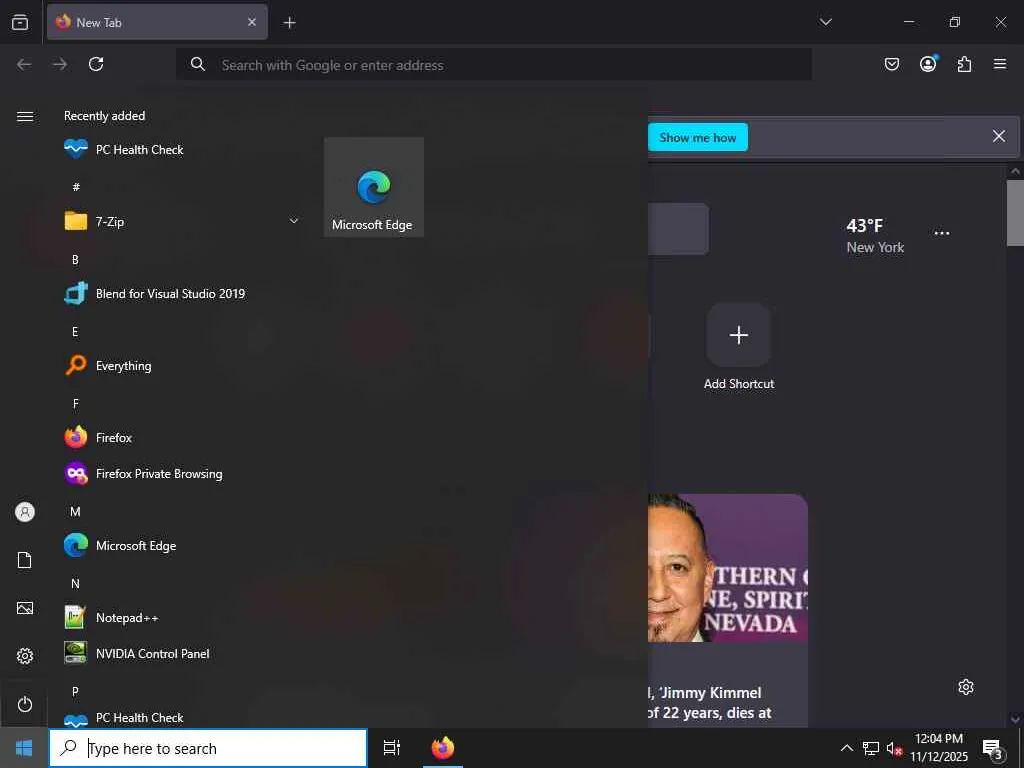Click the Firefox taskbar icon
The width and height of the screenshot is (1024, 768).
443,748
